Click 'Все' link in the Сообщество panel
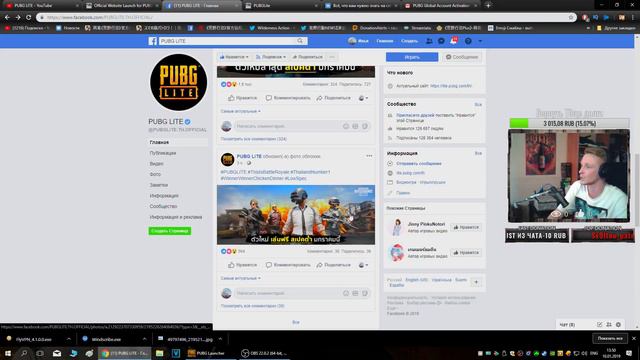640x360 pixels. pos(478,104)
